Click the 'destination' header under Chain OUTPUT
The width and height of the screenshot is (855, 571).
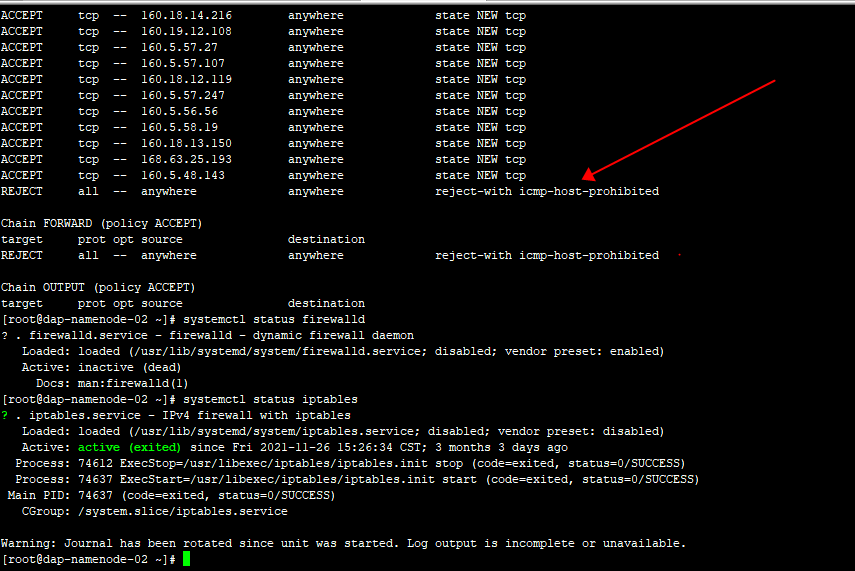(327, 303)
